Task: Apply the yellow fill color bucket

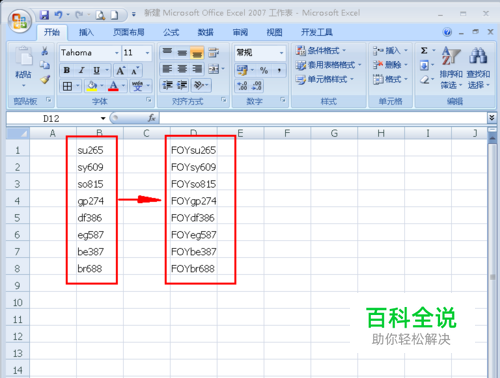Action: tap(92, 86)
